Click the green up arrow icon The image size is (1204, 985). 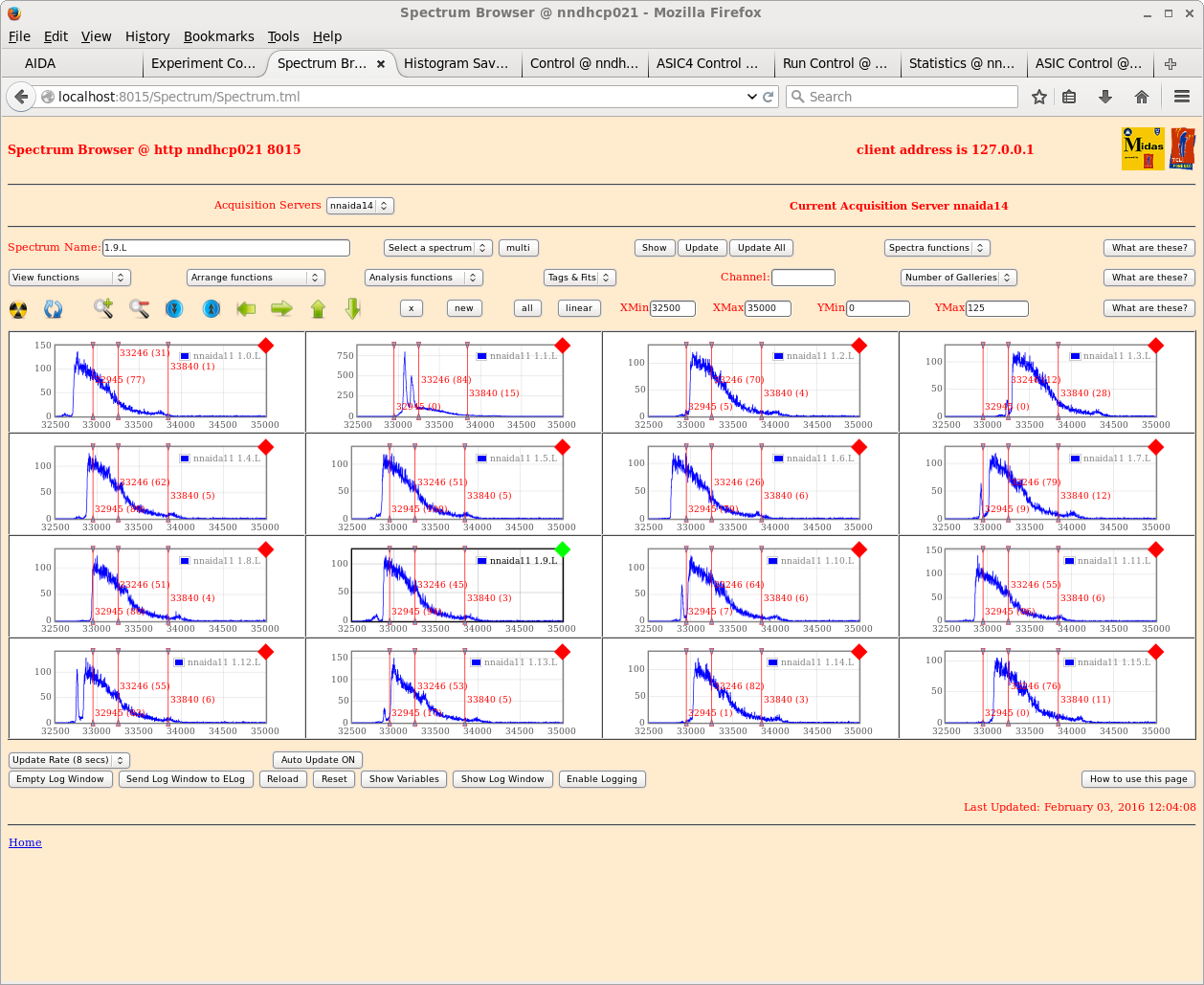click(319, 308)
